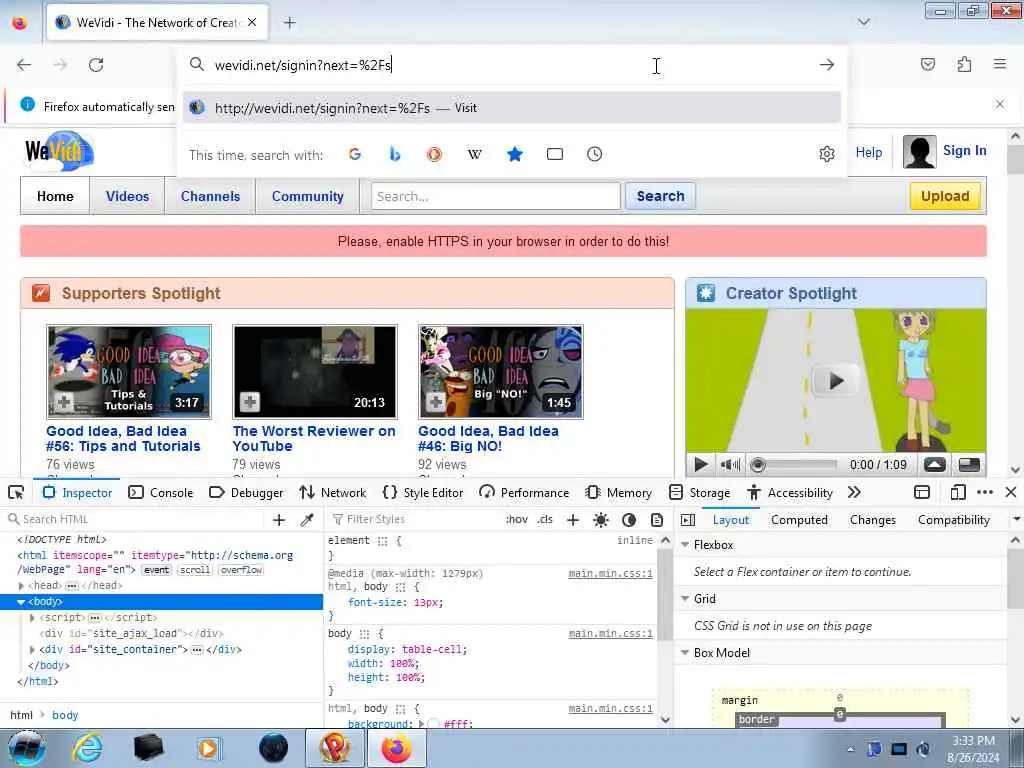Search with Wikipedia this time
The width and height of the screenshot is (1024, 768).
(x=475, y=154)
